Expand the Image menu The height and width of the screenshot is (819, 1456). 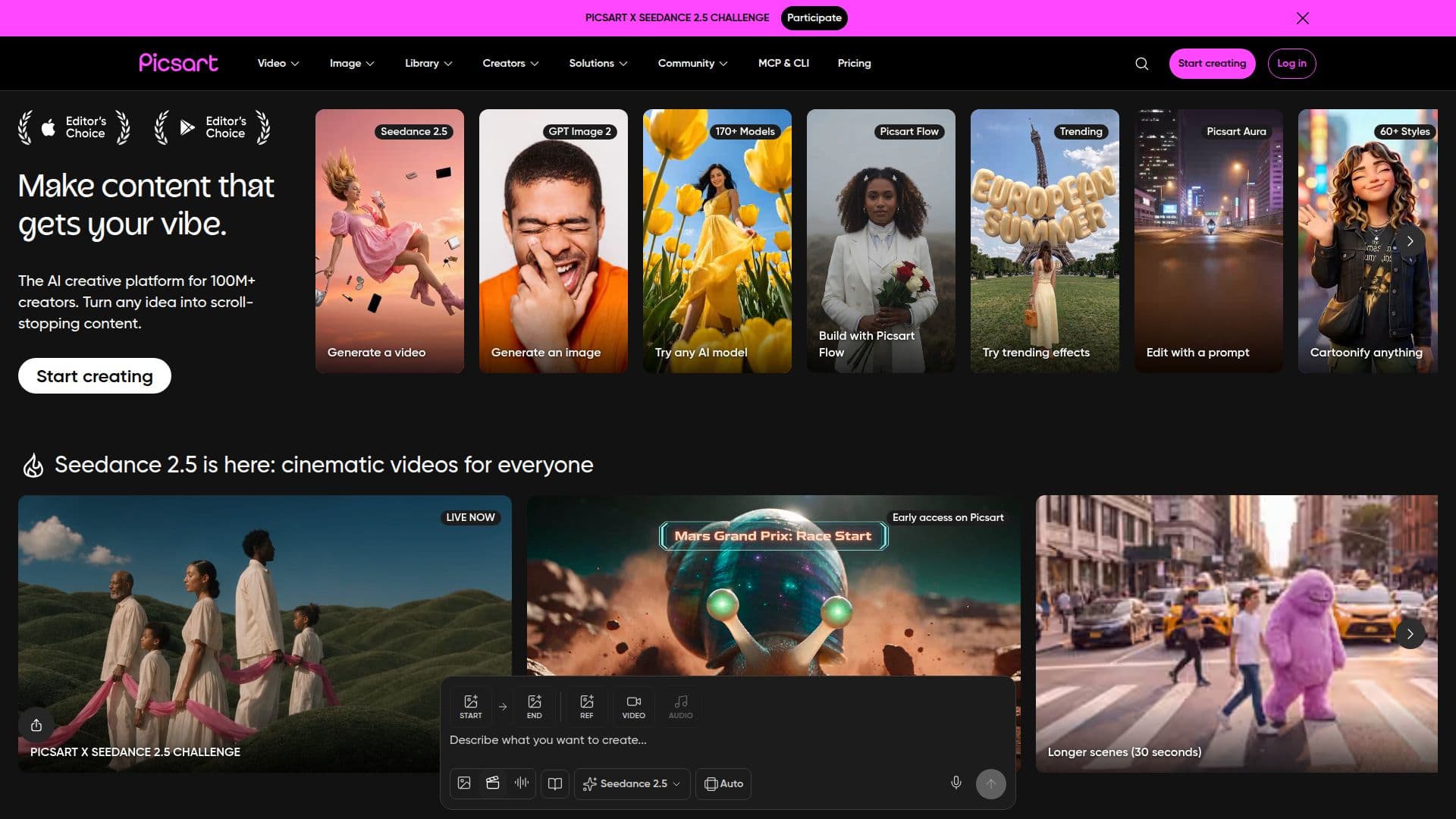352,63
